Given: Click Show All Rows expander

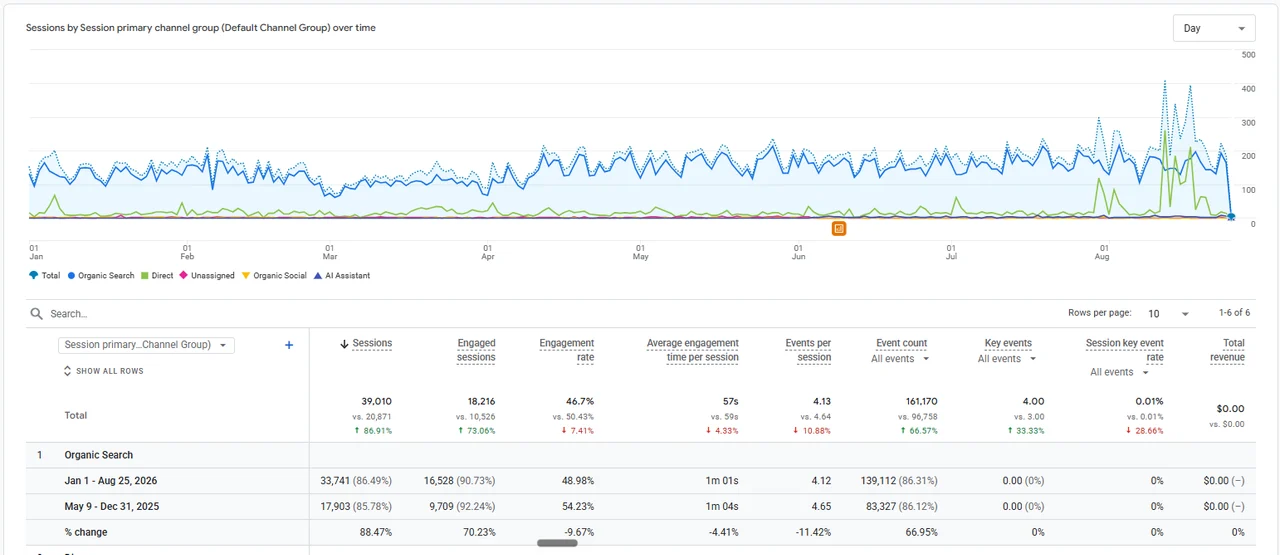Looking at the screenshot, I should pos(103,371).
